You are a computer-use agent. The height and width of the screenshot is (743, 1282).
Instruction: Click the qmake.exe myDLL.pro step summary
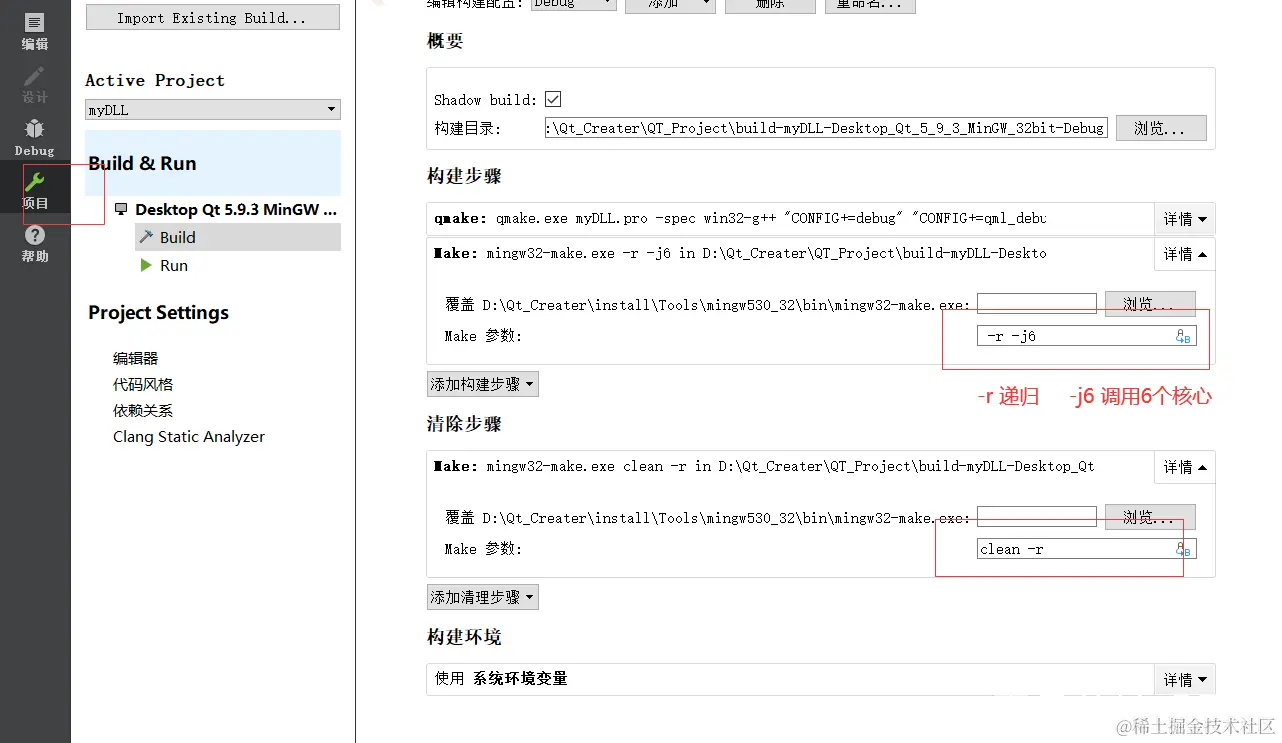coord(740,218)
